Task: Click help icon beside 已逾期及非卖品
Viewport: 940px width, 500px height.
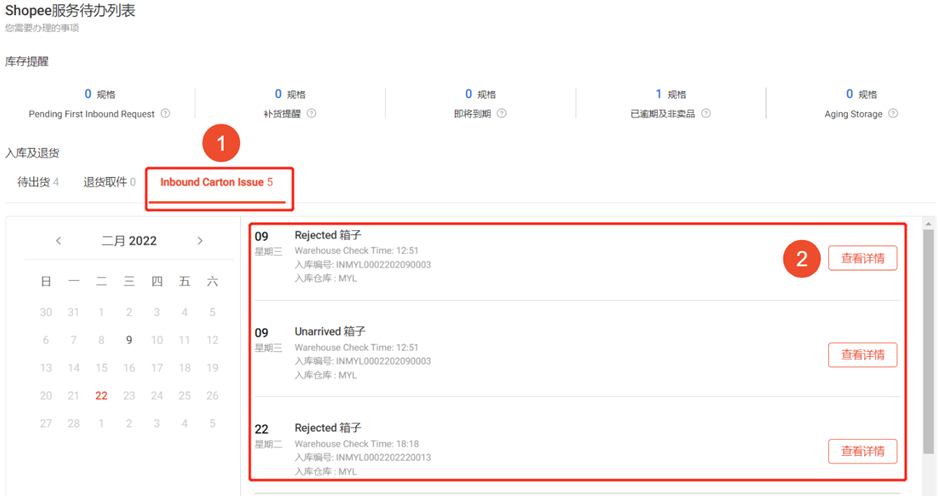Action: point(706,113)
